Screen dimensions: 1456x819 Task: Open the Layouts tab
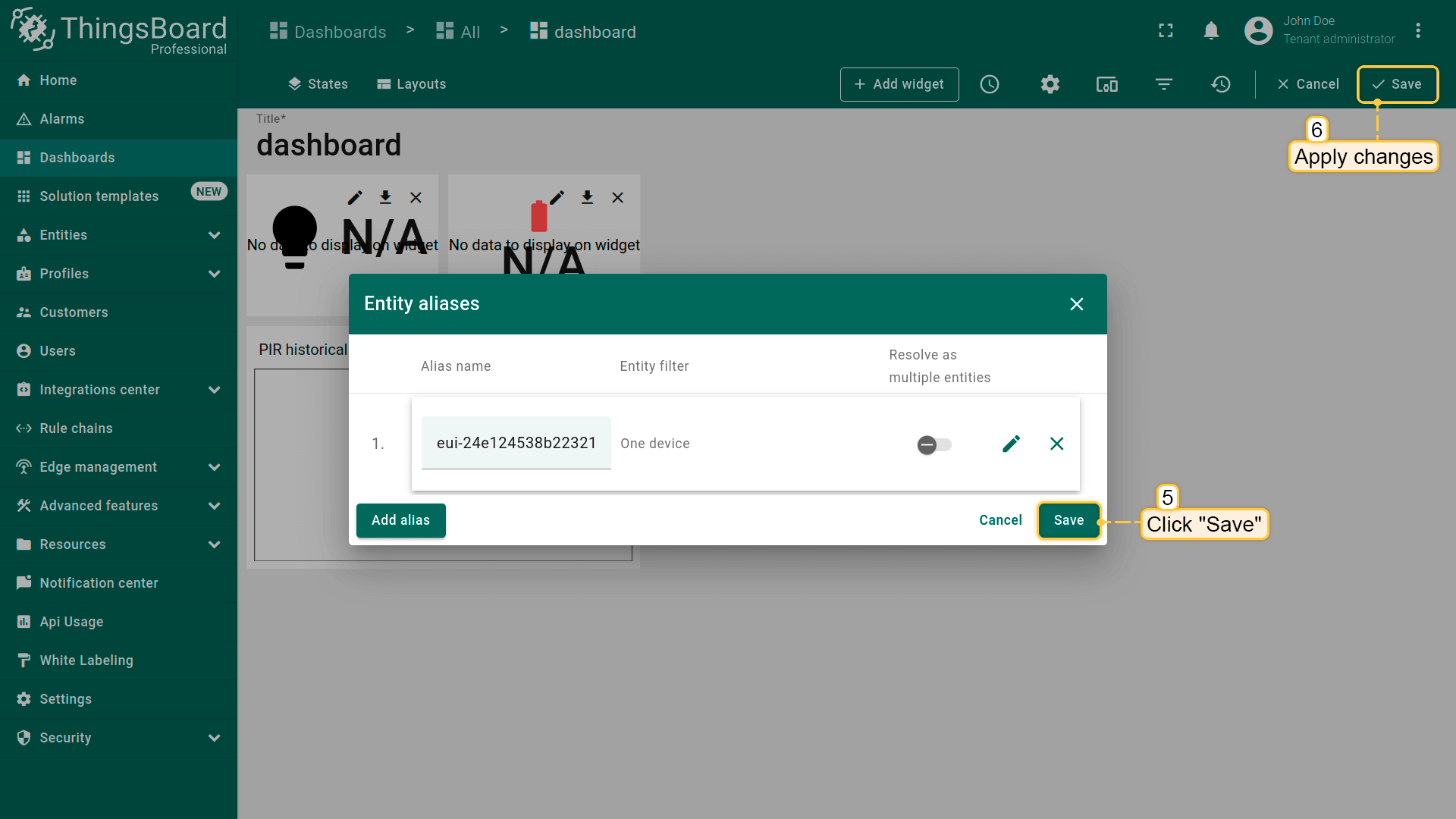[411, 84]
